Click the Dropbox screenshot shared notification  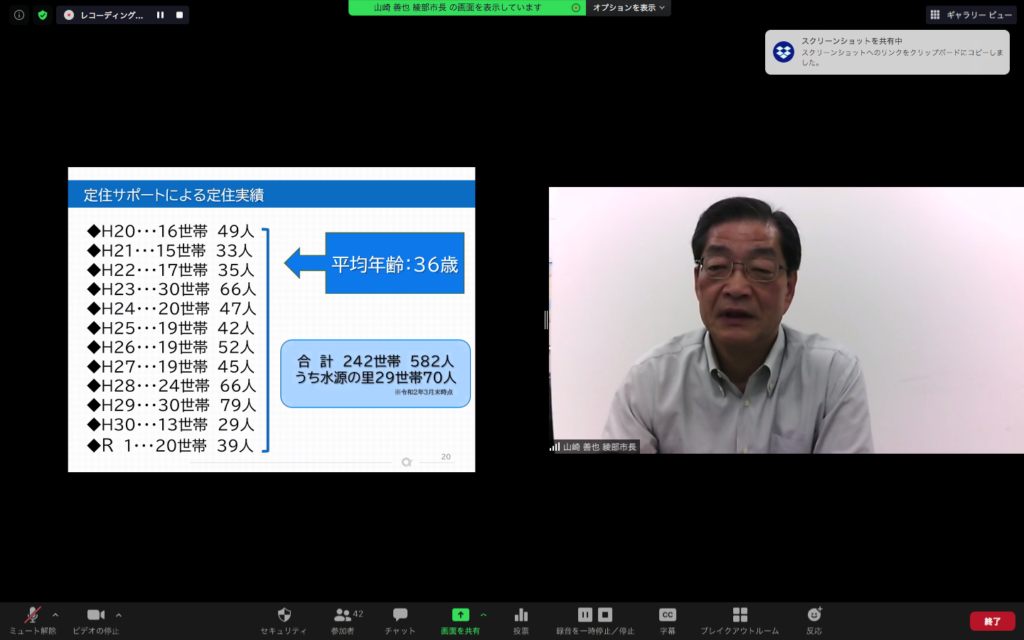[x=887, y=52]
